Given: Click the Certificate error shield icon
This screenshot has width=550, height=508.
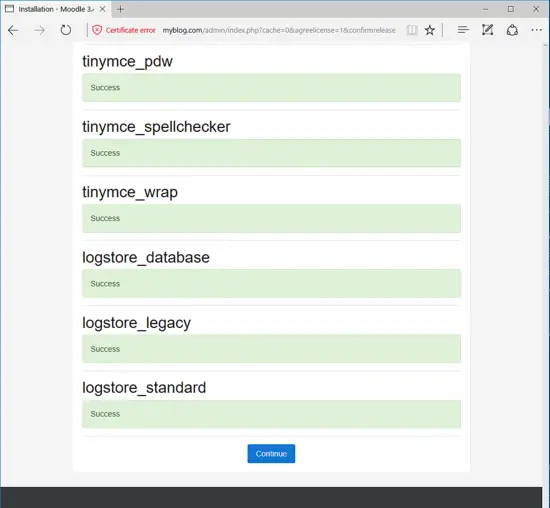Looking at the screenshot, I should click(97, 30).
